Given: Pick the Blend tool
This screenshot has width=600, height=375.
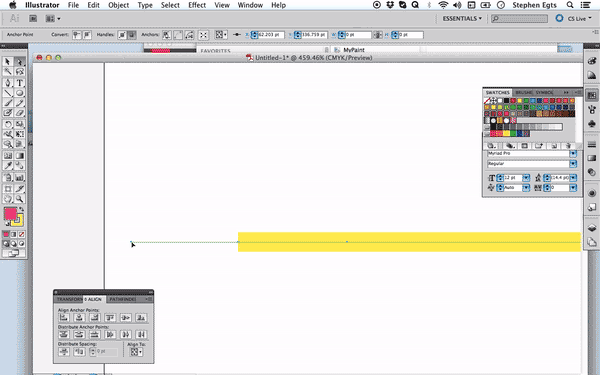Looking at the screenshot, I should point(20,166).
